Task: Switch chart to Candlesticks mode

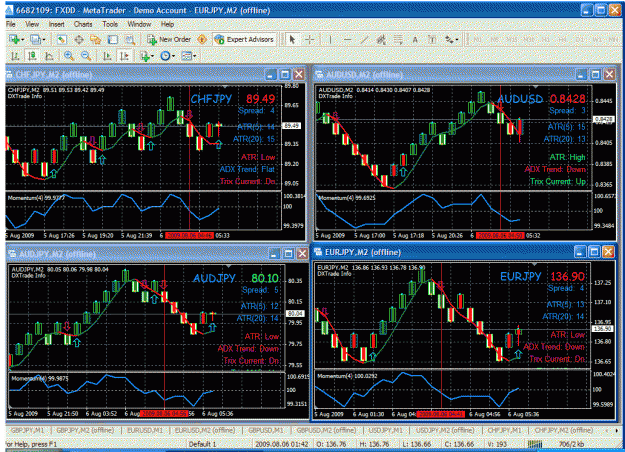Action: pos(32,56)
